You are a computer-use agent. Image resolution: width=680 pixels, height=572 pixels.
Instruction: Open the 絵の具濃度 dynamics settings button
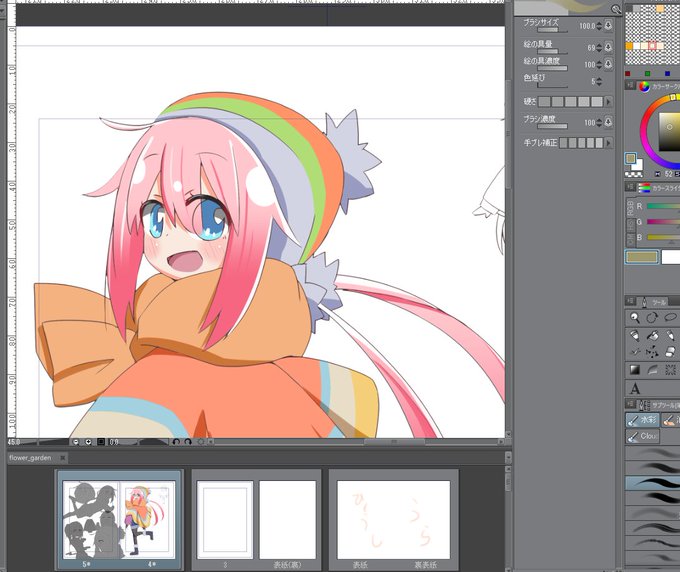(x=608, y=64)
